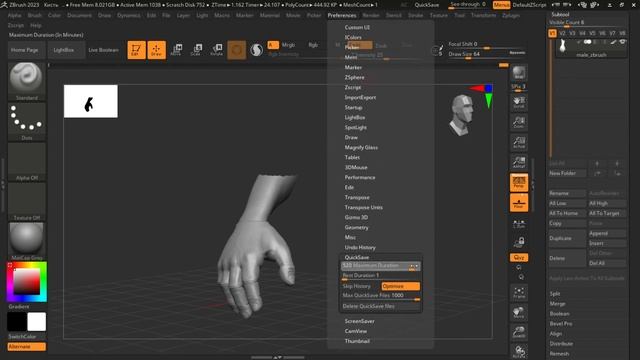
Task: Toggle Live Boolean
Action: click(x=103, y=50)
